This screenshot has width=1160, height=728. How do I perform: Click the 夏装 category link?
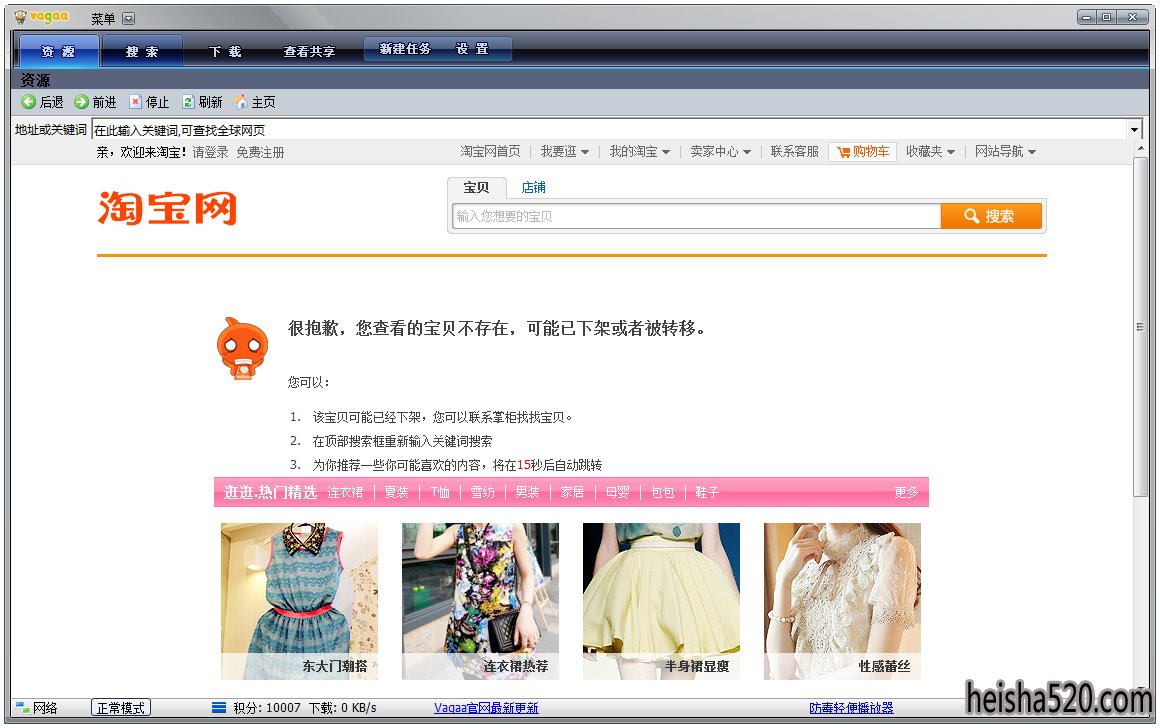tap(397, 493)
